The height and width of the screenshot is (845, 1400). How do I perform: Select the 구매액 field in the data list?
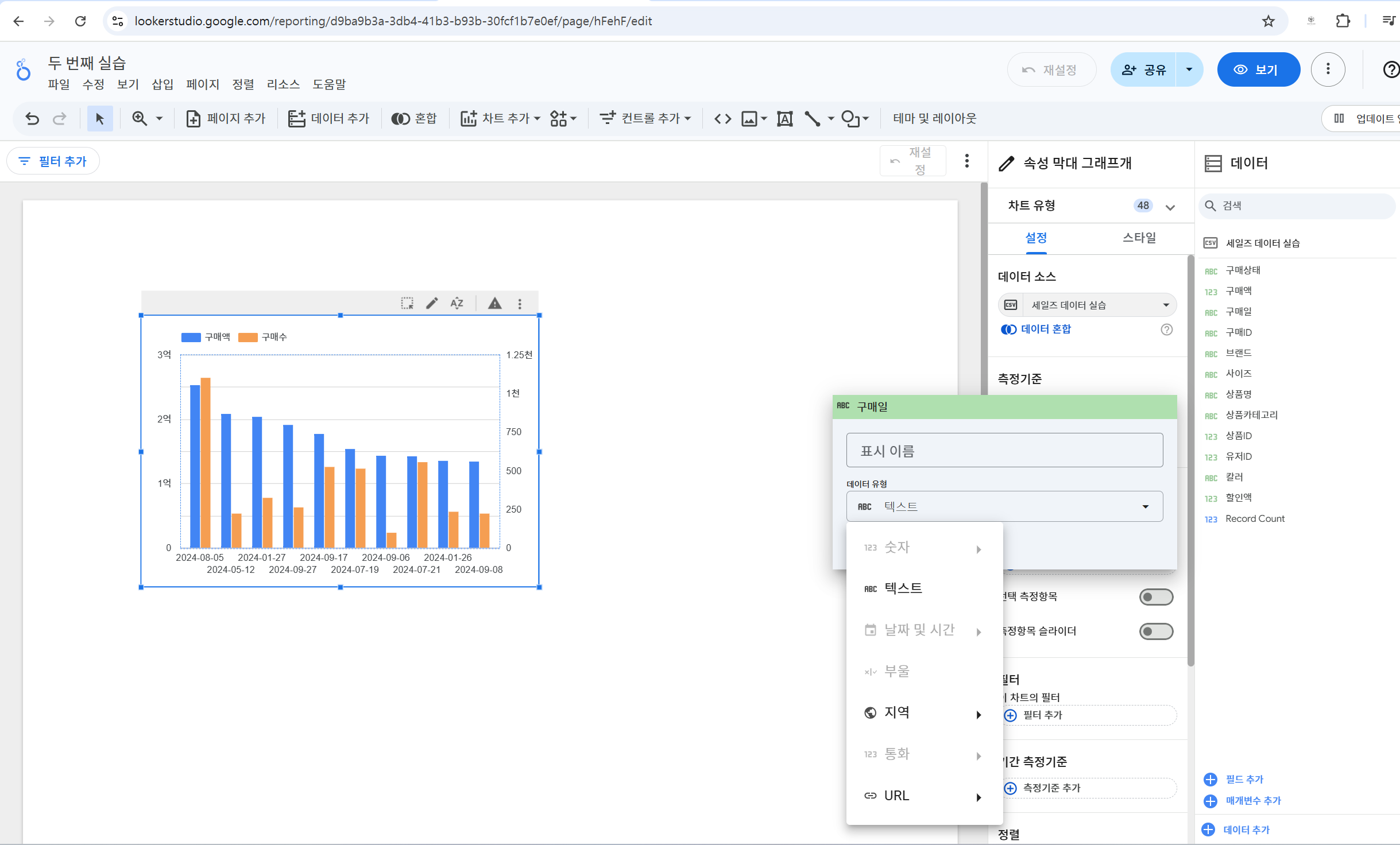click(1239, 291)
